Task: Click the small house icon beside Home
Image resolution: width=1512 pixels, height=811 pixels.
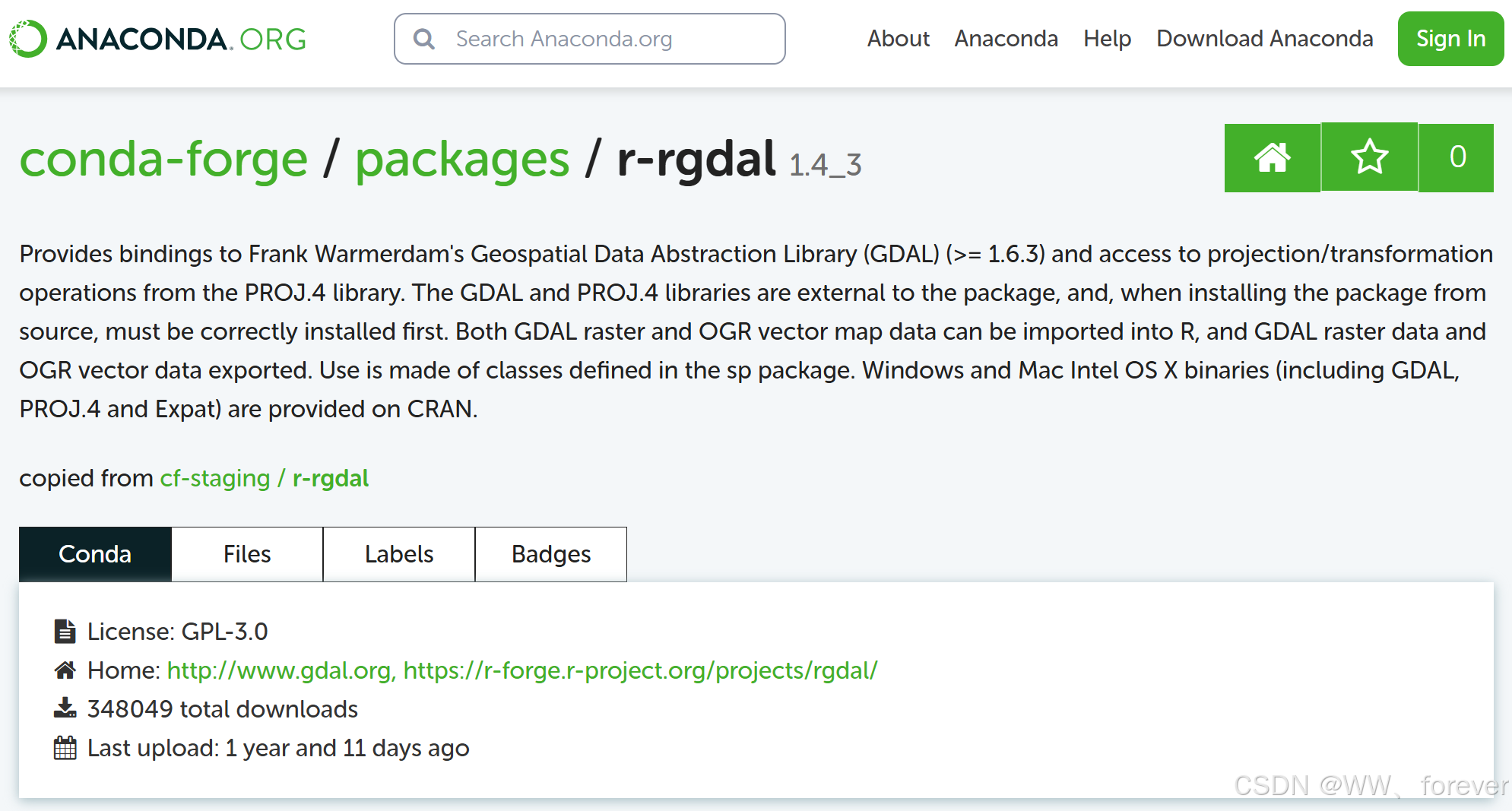Action: coord(65,670)
